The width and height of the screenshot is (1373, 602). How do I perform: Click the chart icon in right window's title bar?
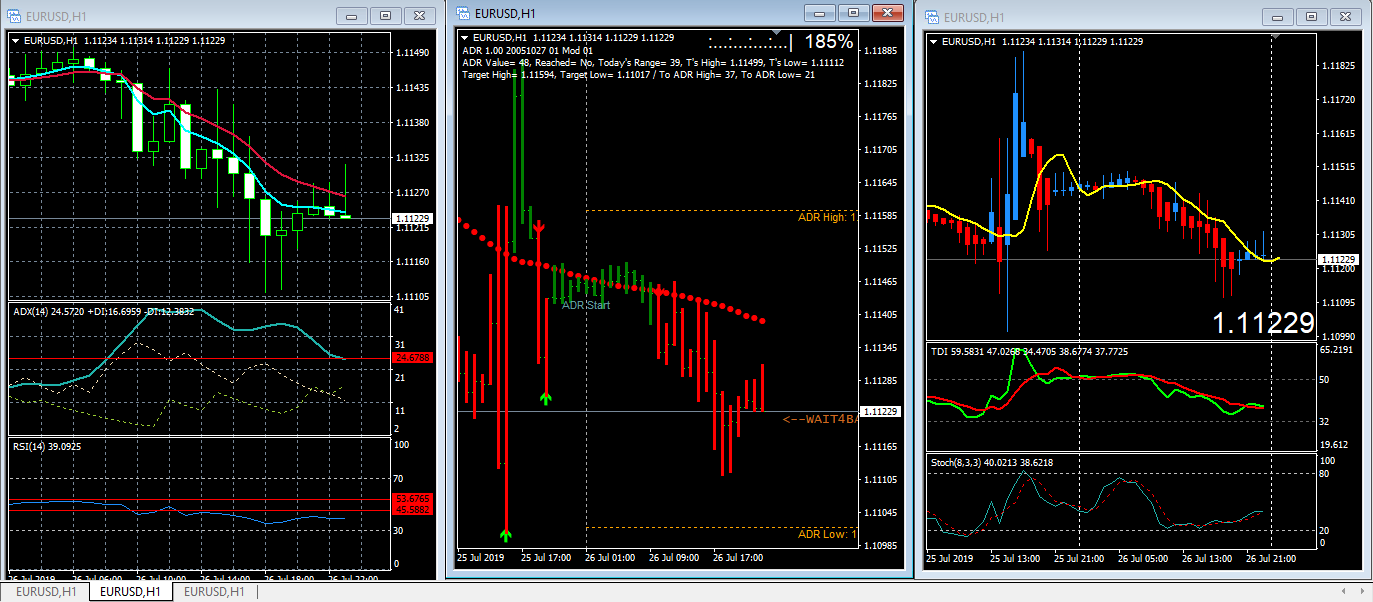tap(931, 16)
